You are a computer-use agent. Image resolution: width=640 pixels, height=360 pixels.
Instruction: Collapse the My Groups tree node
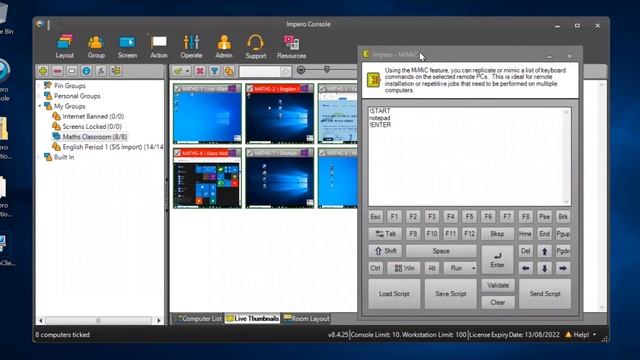pos(40,106)
